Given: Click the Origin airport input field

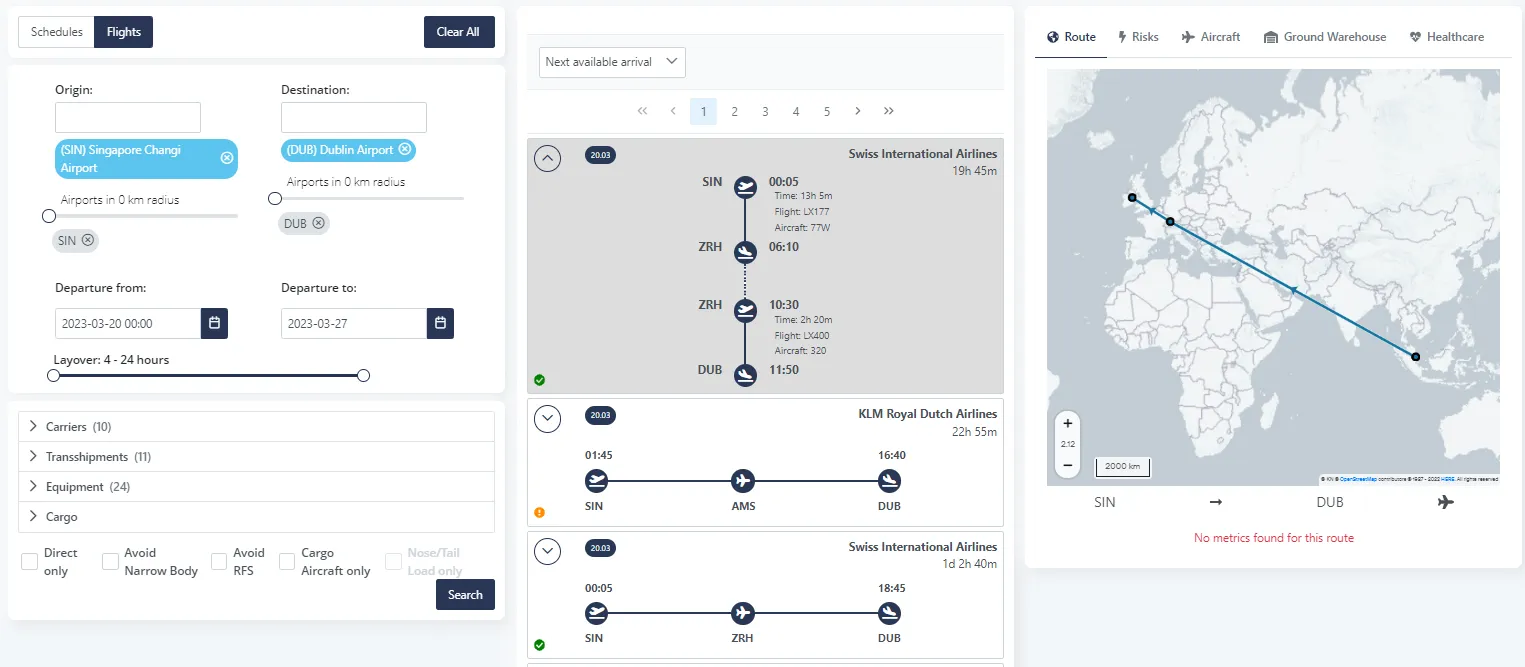Looking at the screenshot, I should [x=128, y=117].
